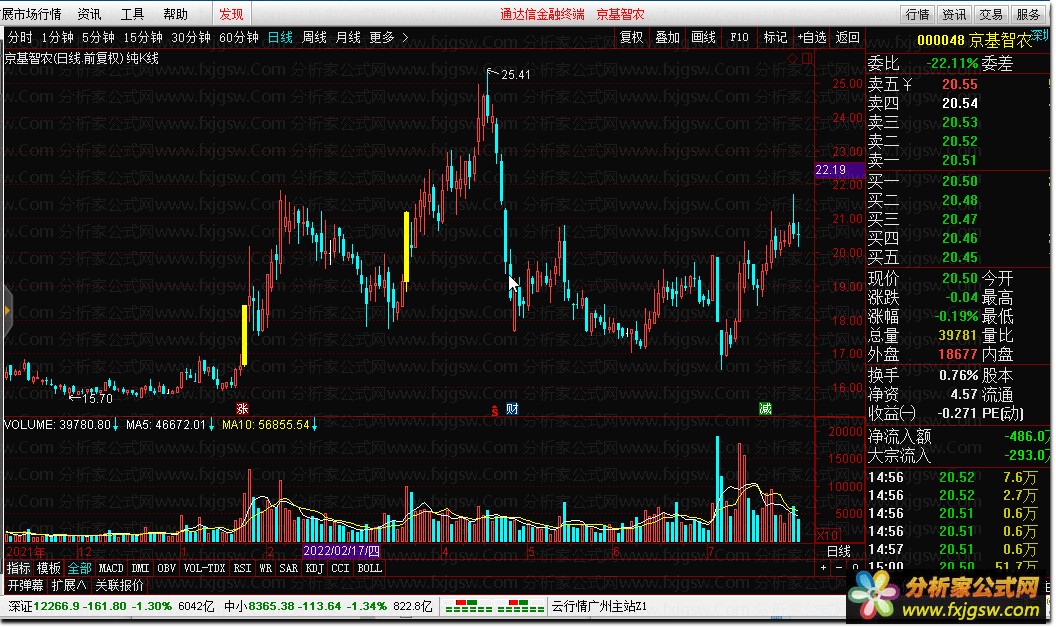Image resolution: width=1056 pixels, height=627 pixels.
Task: Select the 30分钟 period
Action: (x=191, y=38)
